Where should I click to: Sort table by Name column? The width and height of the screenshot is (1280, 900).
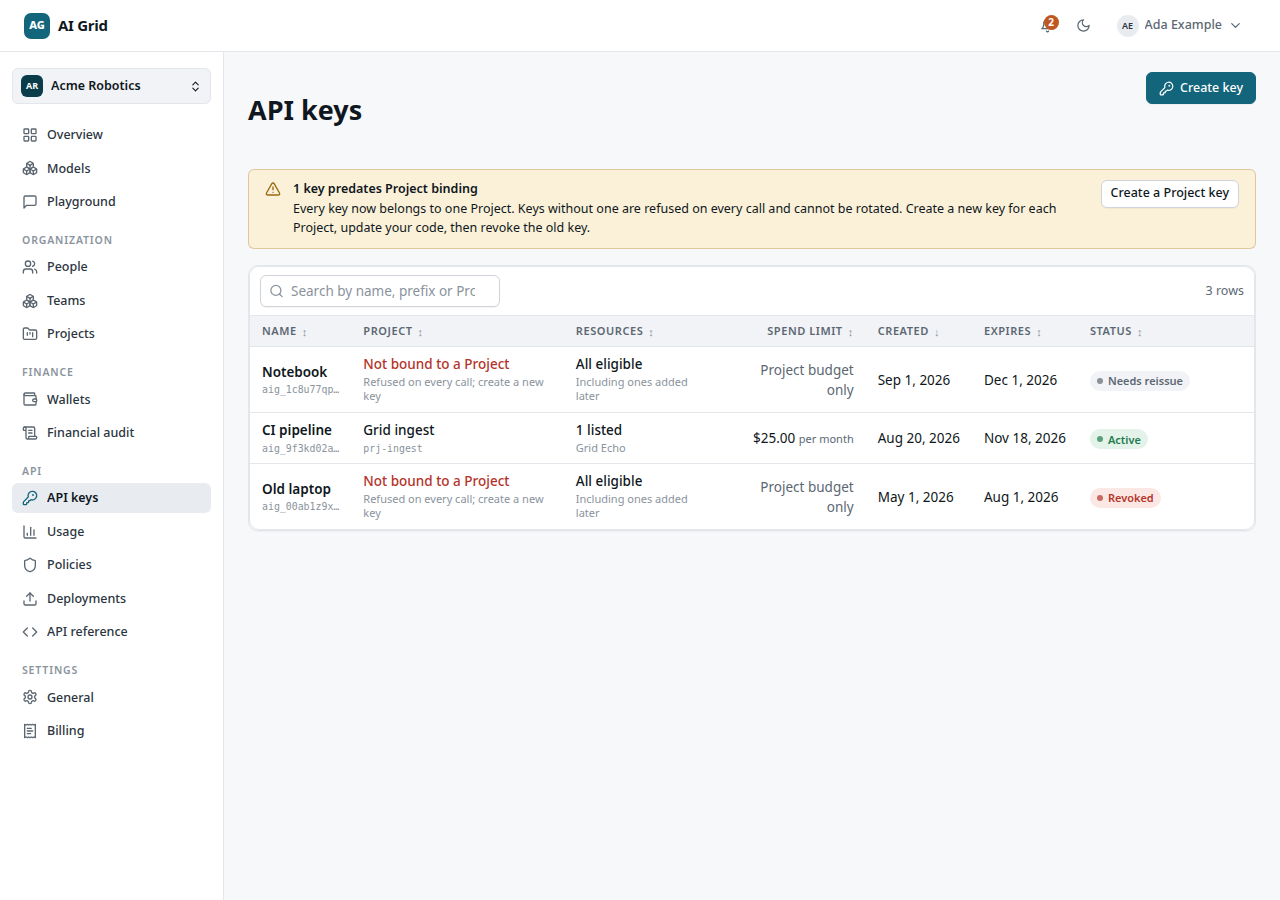point(285,332)
